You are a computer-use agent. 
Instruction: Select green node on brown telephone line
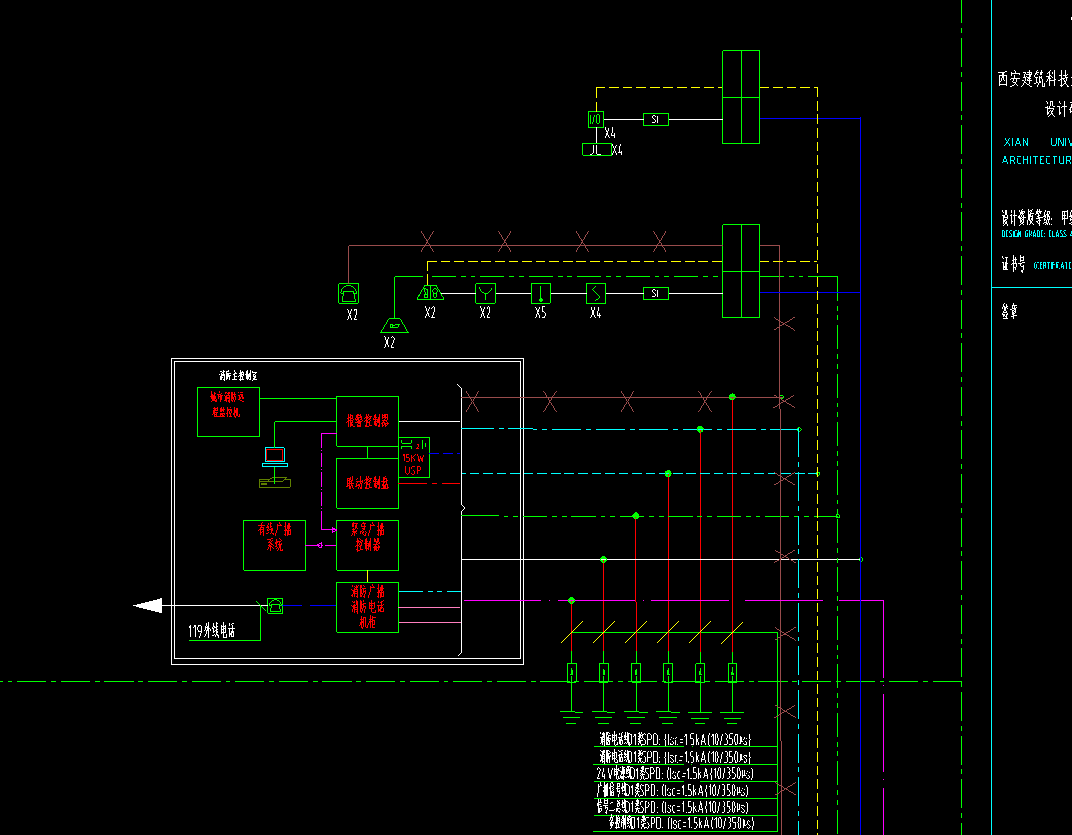732,397
